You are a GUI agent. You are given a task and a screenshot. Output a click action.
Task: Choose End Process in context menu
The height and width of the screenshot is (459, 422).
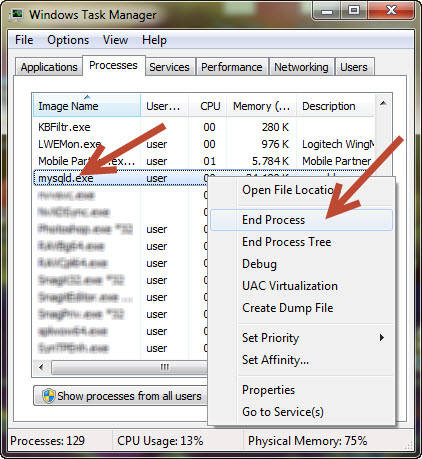coord(302,220)
